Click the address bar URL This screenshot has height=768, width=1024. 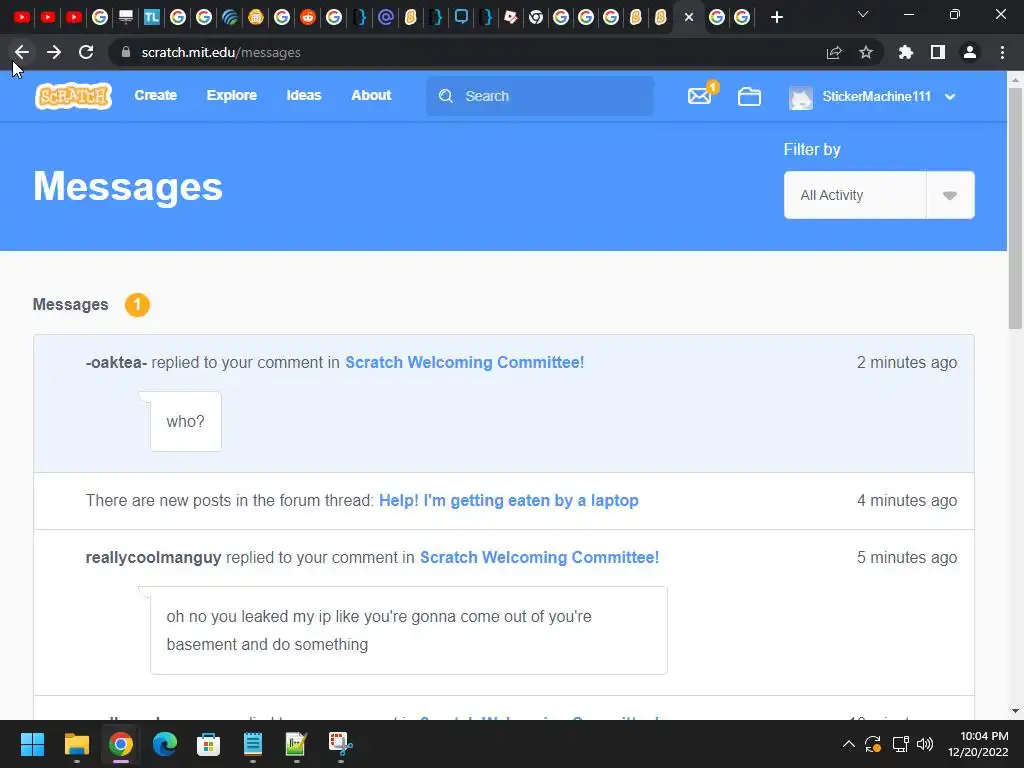(221, 52)
